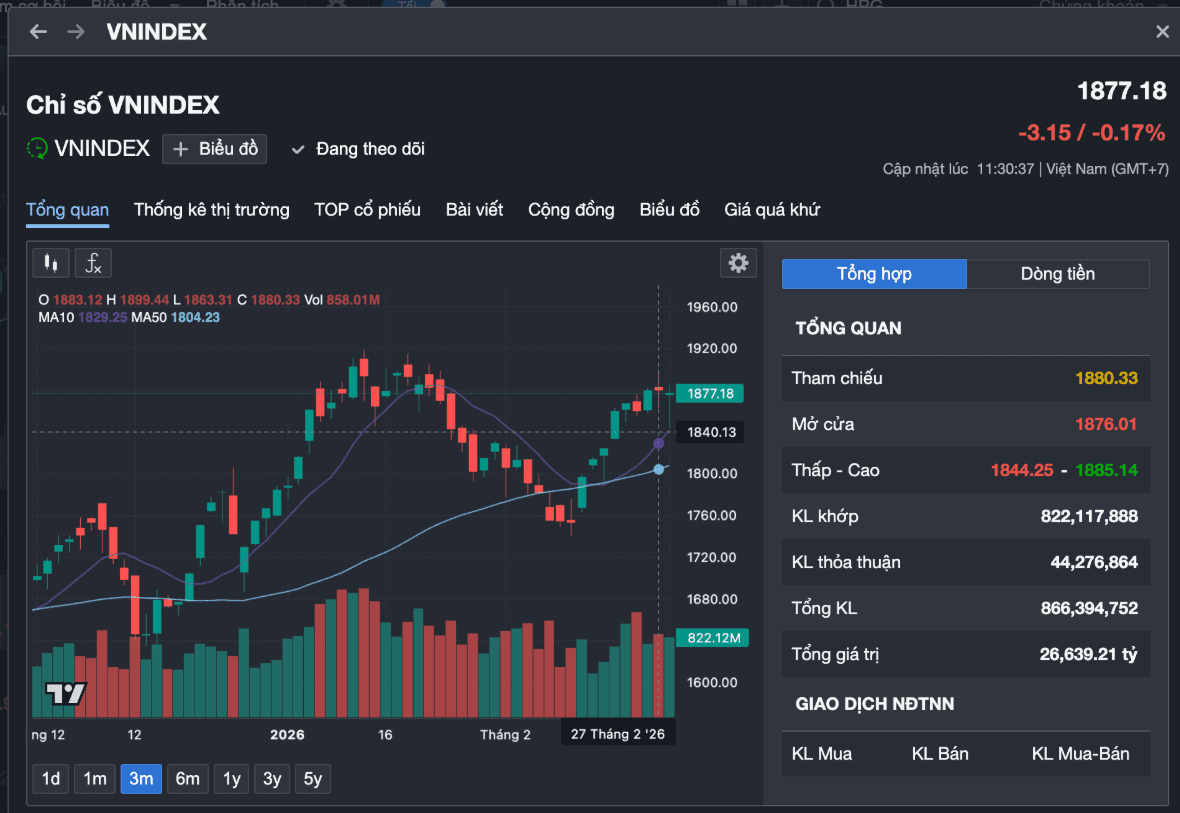Set chart range to 6m
This screenshot has width=1180, height=813.
[187, 778]
